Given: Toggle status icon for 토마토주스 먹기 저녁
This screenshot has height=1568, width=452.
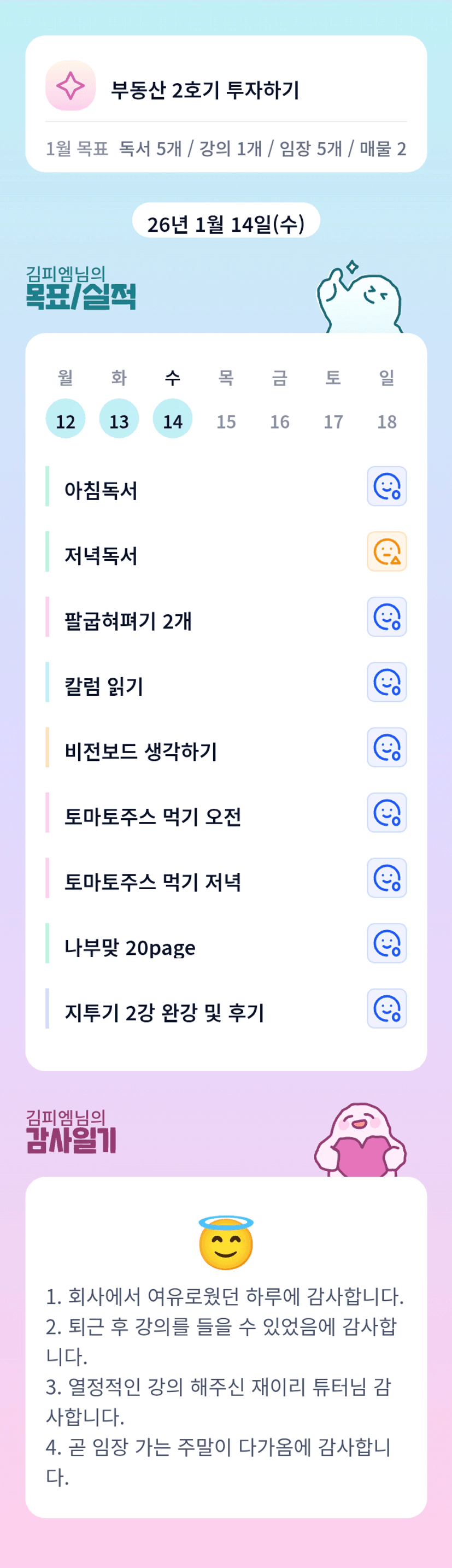Looking at the screenshot, I should click(386, 878).
